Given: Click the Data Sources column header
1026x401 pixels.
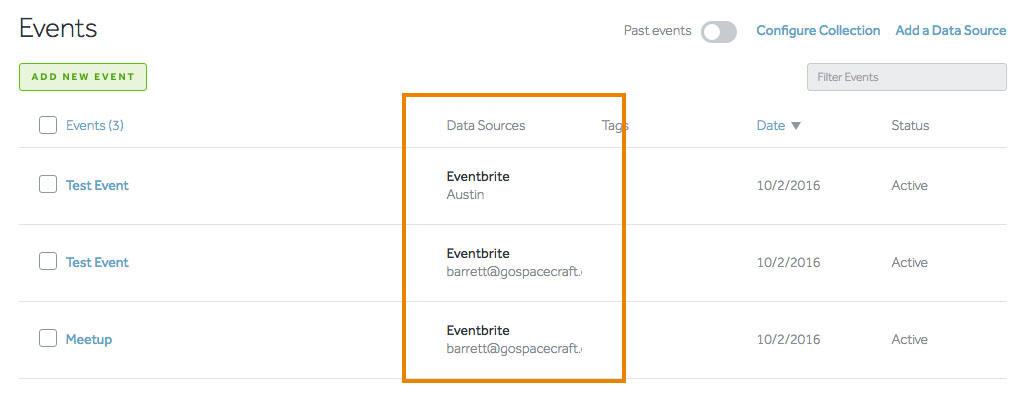Looking at the screenshot, I should point(485,126).
